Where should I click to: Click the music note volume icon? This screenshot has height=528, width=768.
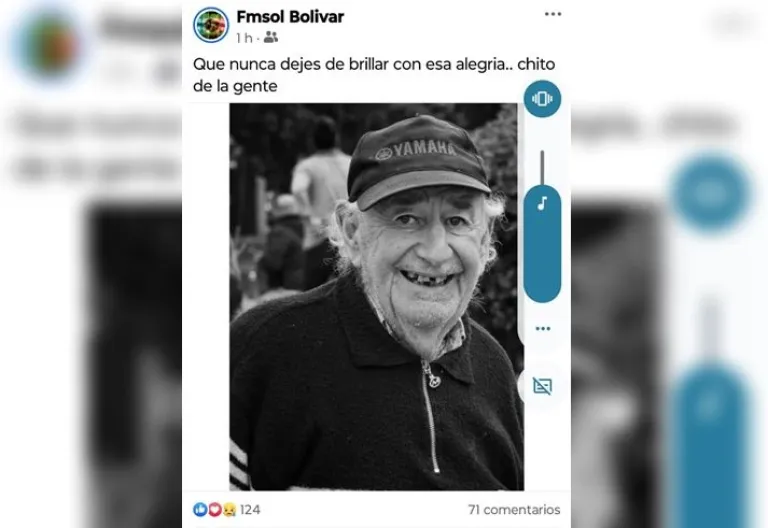click(x=542, y=203)
